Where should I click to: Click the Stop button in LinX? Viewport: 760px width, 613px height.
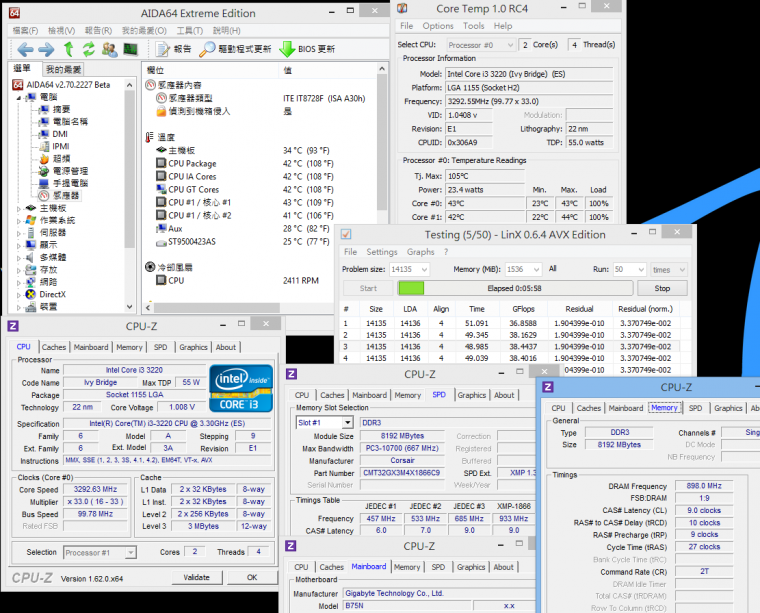662,288
